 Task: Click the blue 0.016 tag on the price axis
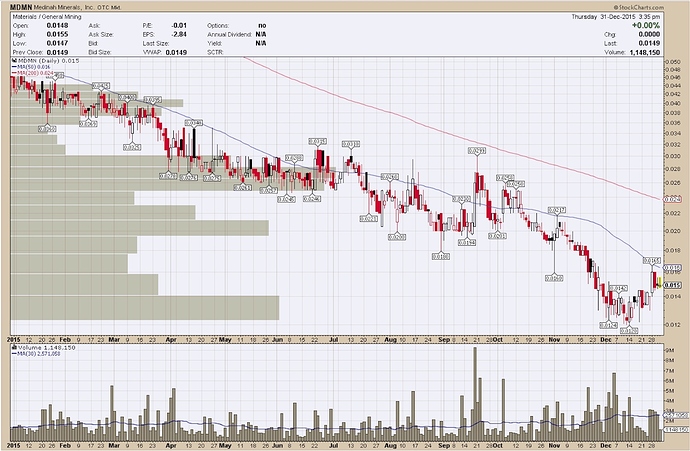point(672,268)
